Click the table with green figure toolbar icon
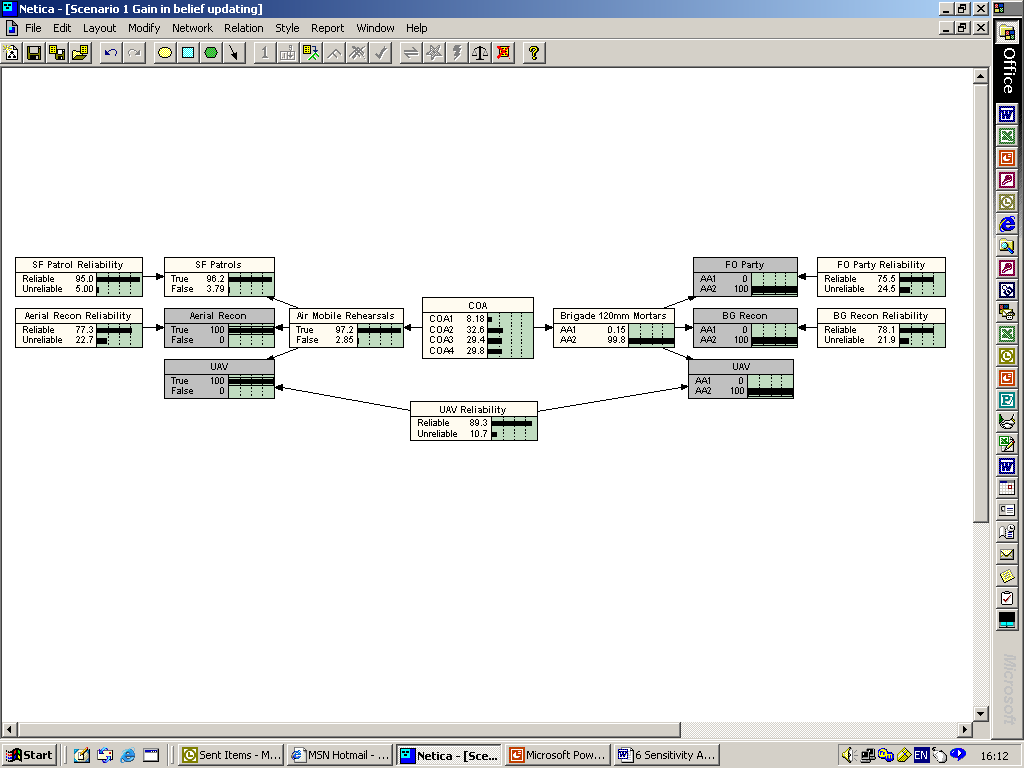The width and height of the screenshot is (1024, 768). pos(311,53)
